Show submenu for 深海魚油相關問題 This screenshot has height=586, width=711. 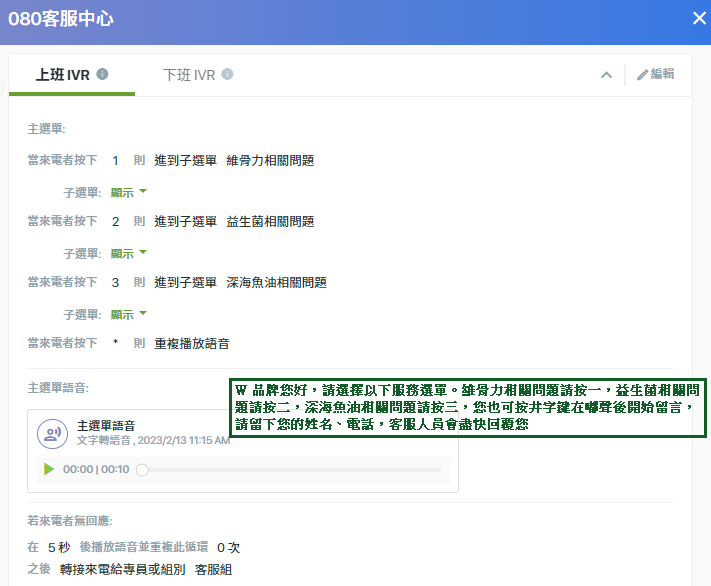point(129,314)
